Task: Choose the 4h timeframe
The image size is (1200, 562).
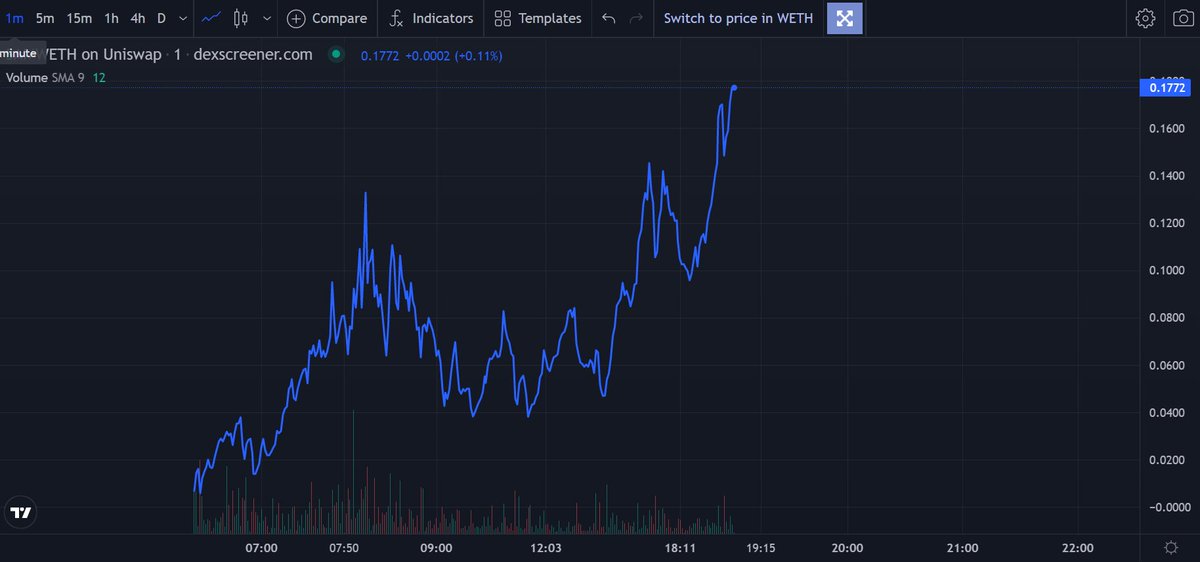Action: point(137,18)
